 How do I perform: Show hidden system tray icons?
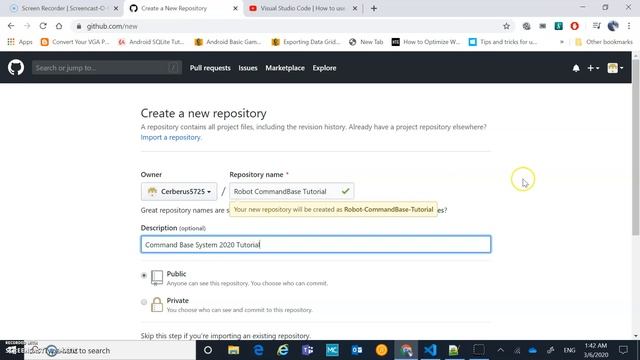500,350
